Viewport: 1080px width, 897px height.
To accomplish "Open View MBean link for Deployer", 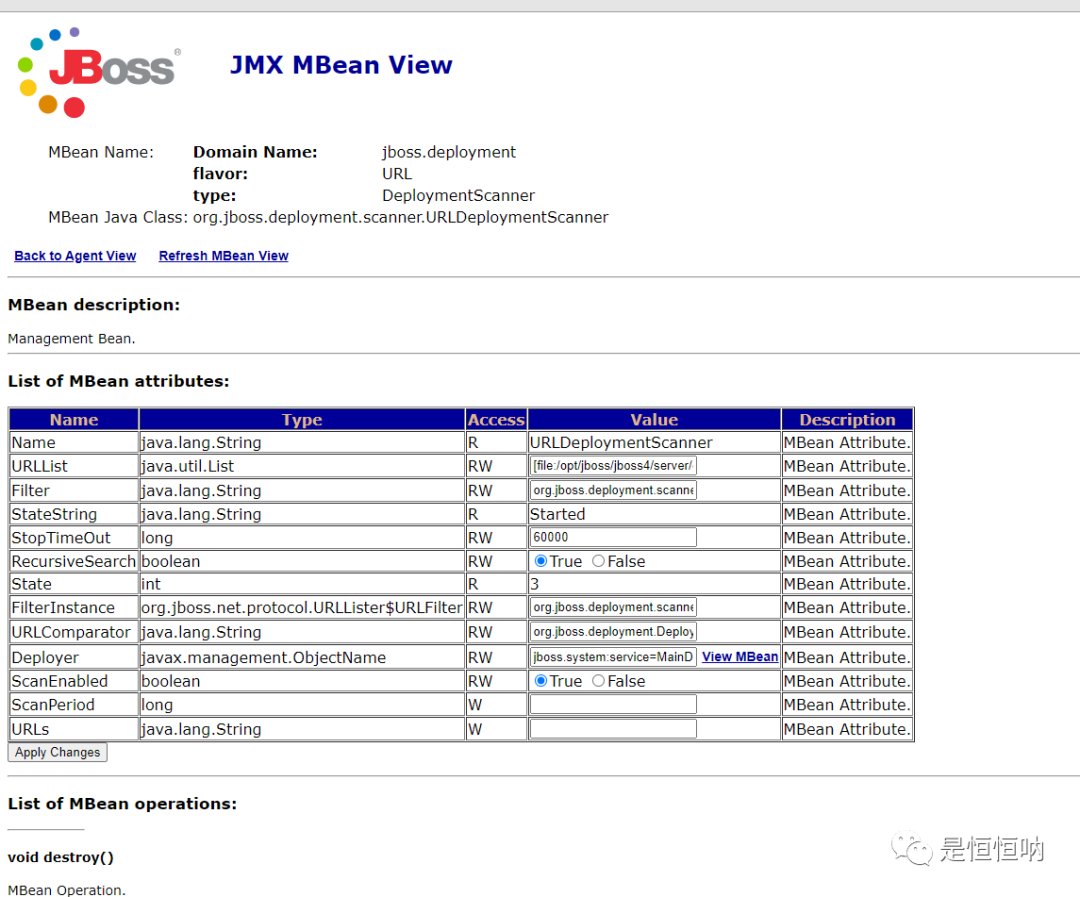I will tap(740, 657).
